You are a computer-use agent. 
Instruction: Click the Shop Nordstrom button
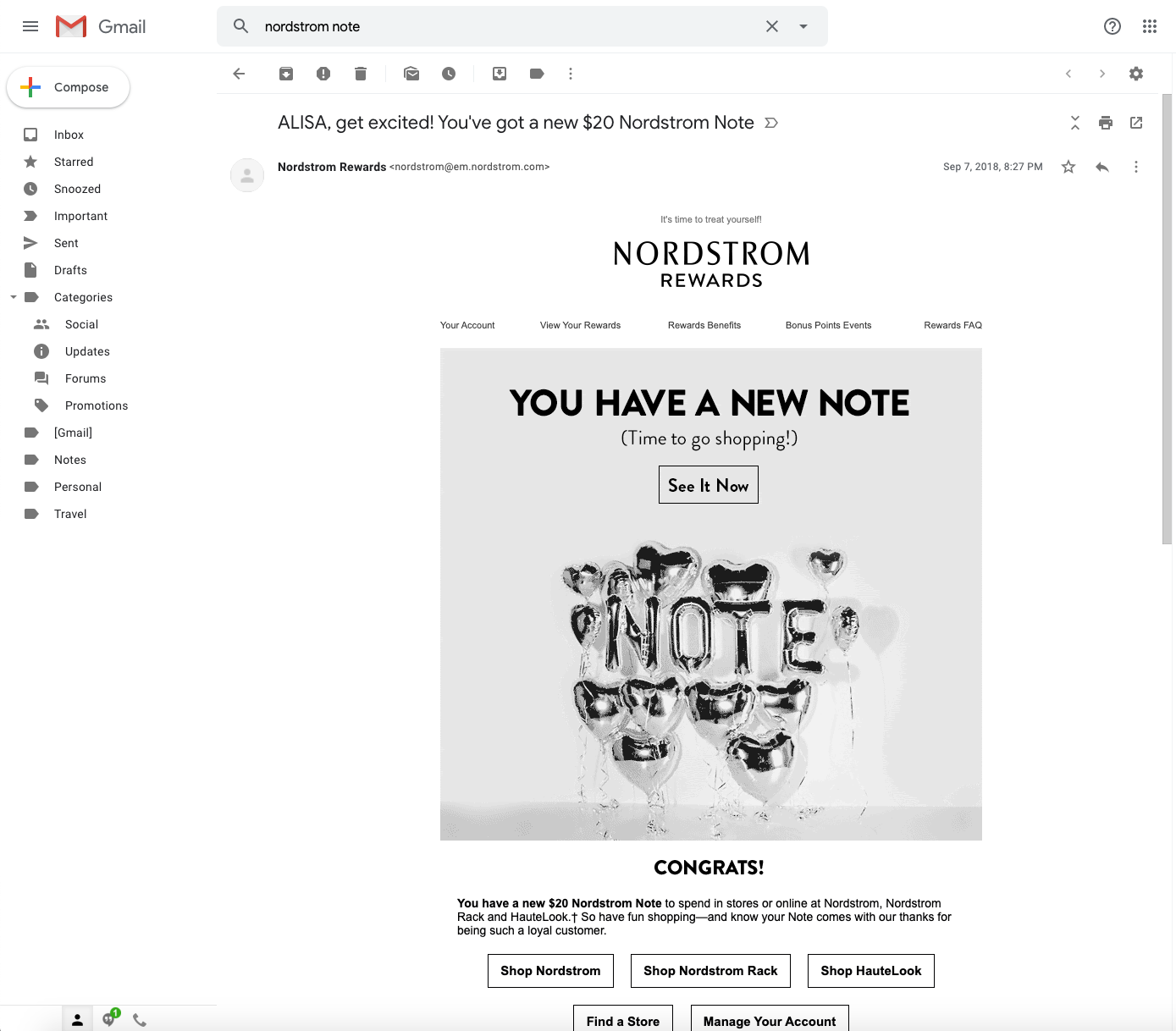(x=550, y=971)
